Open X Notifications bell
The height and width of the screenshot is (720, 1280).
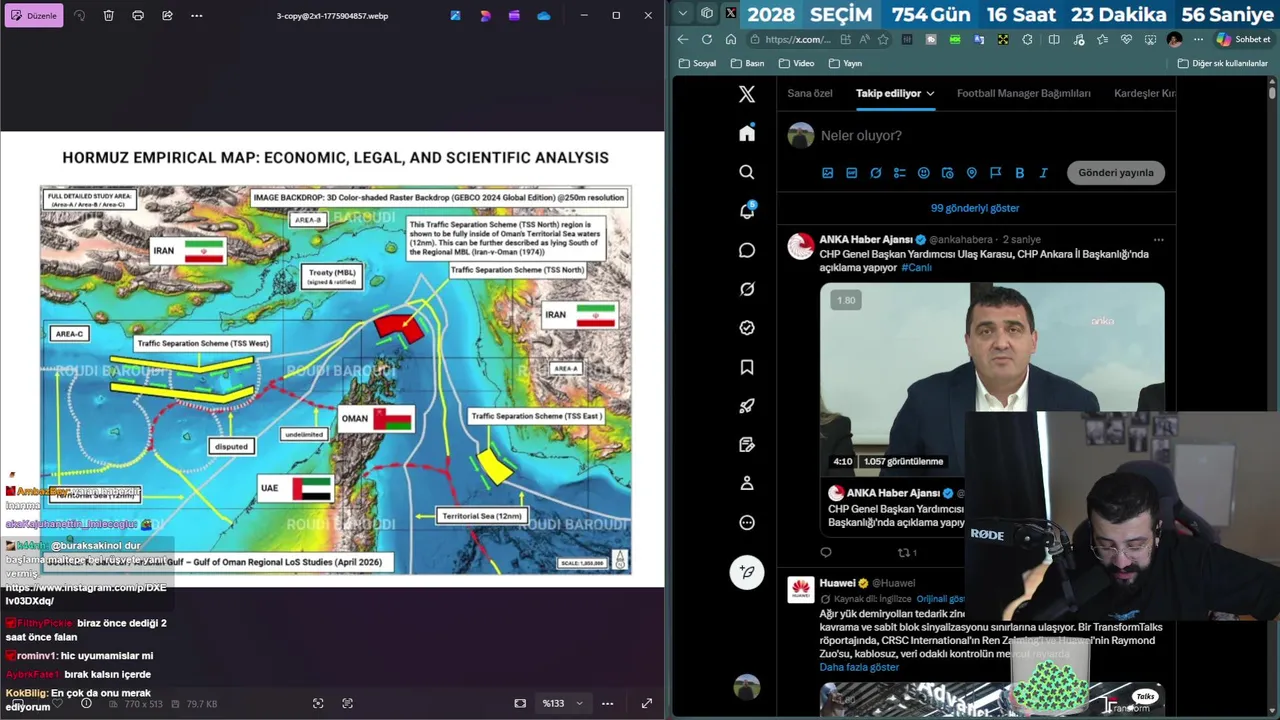[x=747, y=211]
